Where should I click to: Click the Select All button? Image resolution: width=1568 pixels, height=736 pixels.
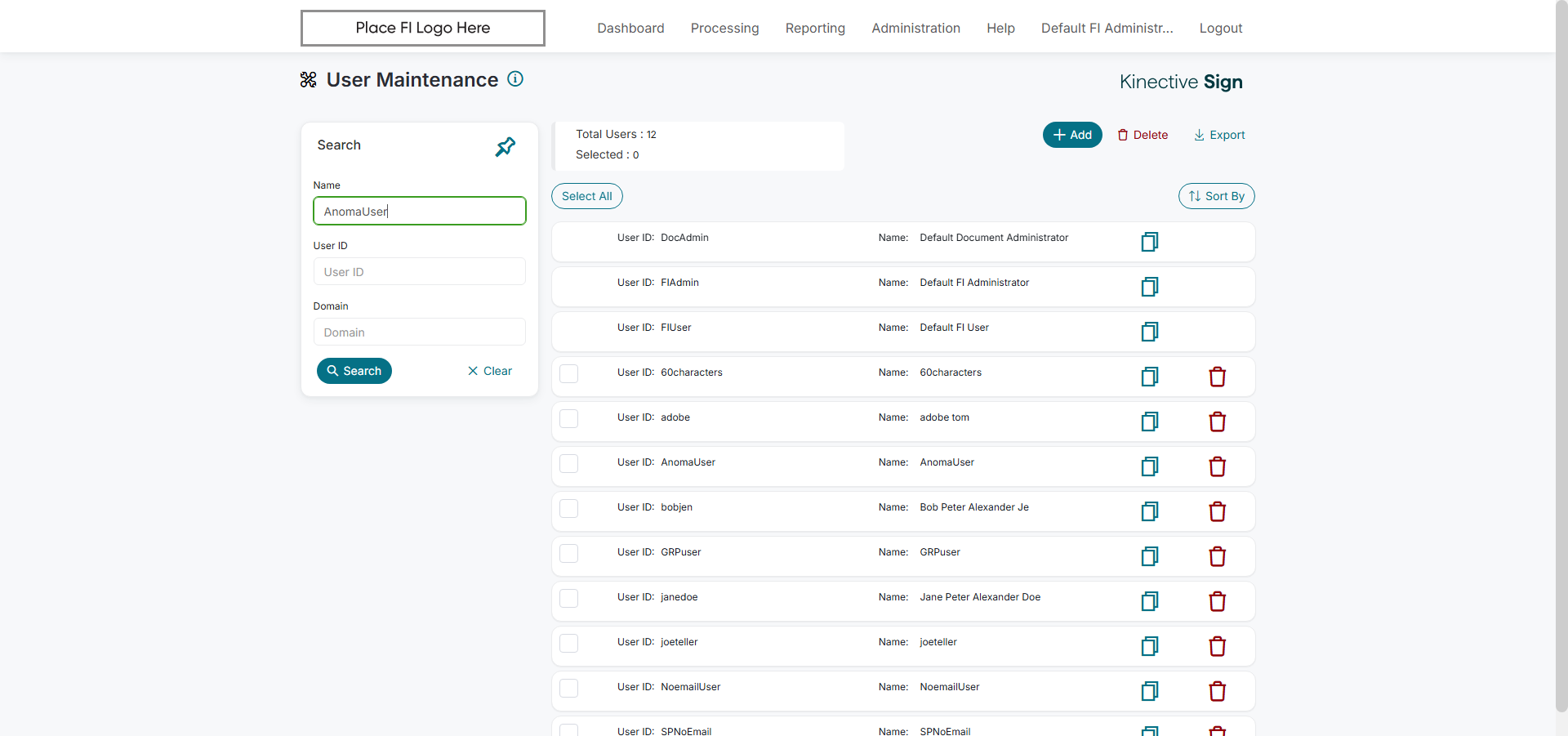coord(587,196)
